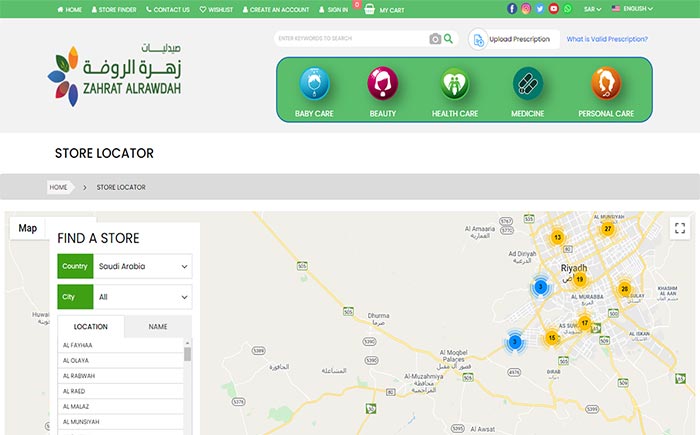Click map cluster marker 17
The image size is (700, 435).
584,323
